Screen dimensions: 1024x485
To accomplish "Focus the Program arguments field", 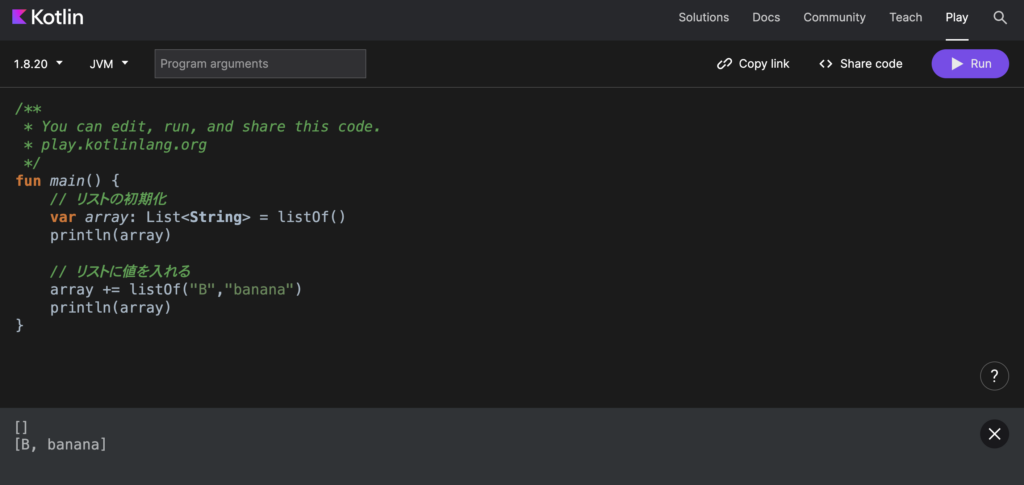I will [260, 64].
